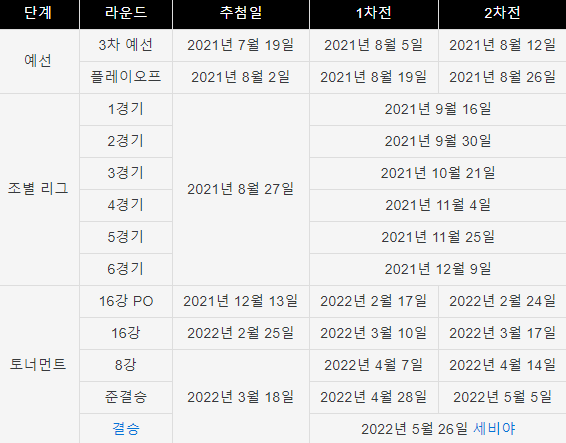Click the 3경기 round cell

(126, 173)
